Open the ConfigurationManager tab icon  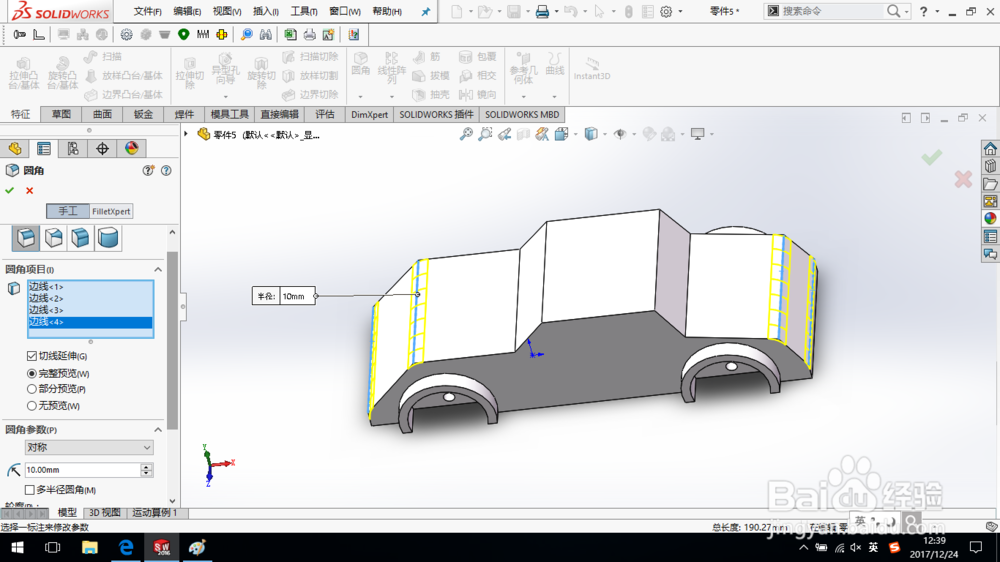pos(73,149)
